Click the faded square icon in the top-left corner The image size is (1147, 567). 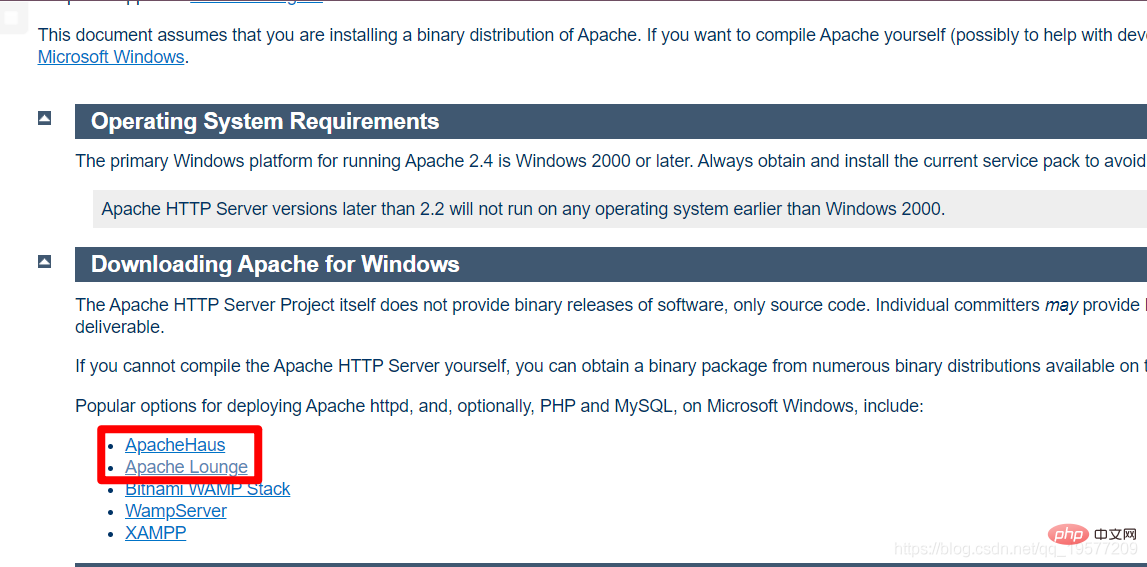[x=12, y=17]
